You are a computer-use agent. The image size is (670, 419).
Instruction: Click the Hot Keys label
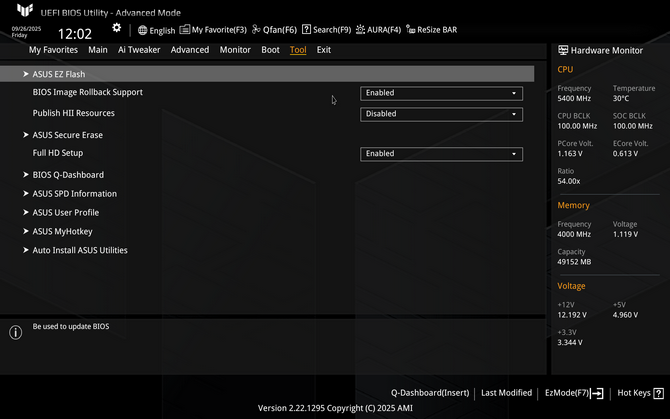coord(634,393)
